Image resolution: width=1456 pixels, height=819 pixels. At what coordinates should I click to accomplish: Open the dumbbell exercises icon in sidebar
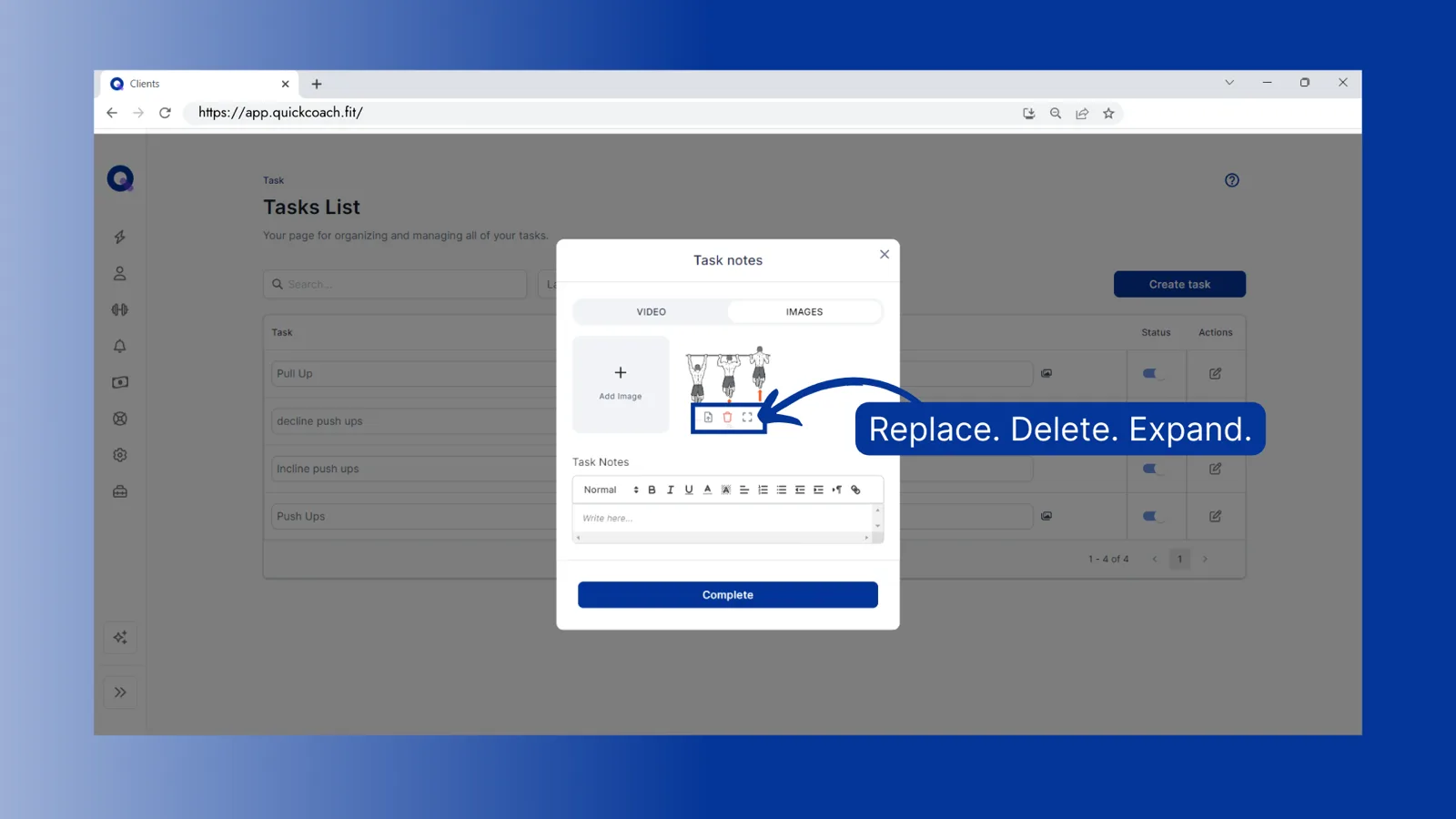pos(120,309)
